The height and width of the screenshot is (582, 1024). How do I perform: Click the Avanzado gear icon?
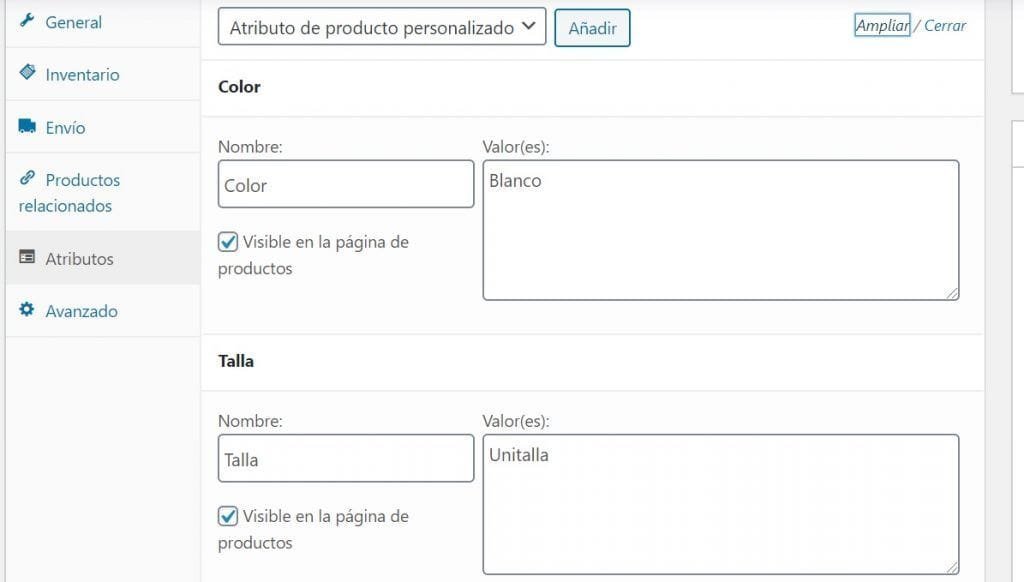point(27,309)
